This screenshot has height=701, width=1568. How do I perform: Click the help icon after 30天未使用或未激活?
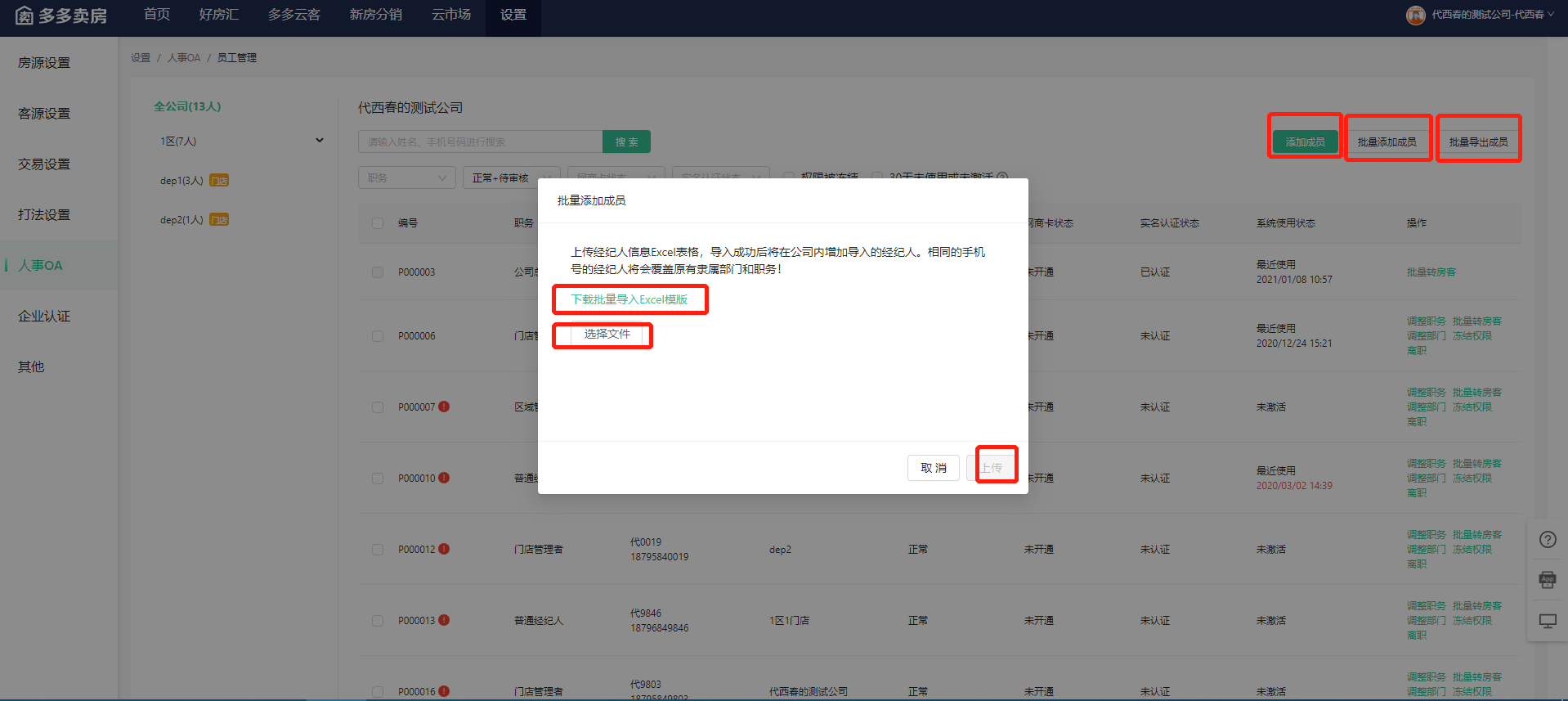coord(1002,177)
